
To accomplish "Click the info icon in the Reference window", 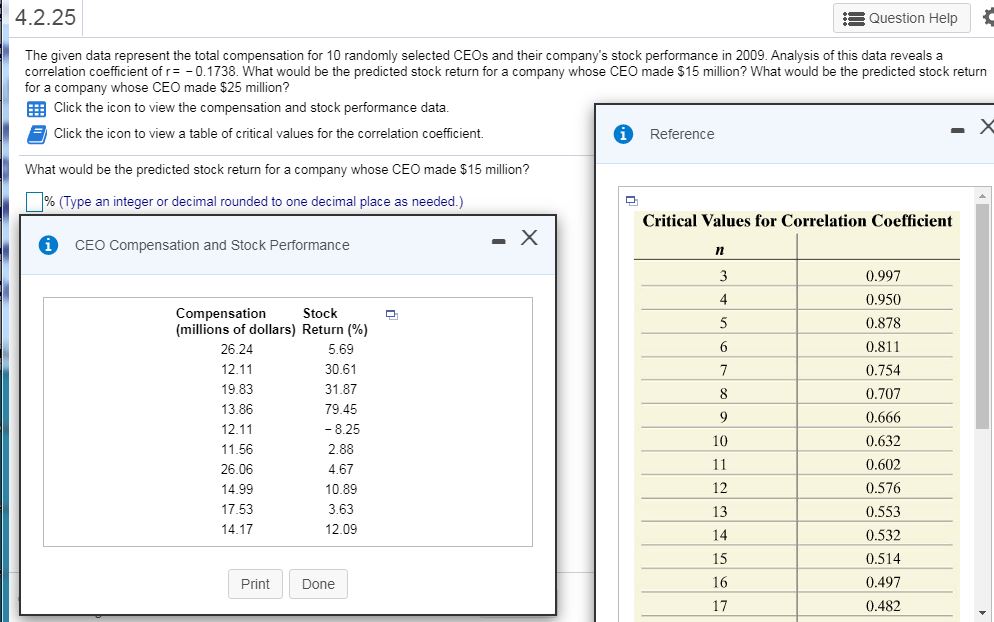I will tap(623, 134).
